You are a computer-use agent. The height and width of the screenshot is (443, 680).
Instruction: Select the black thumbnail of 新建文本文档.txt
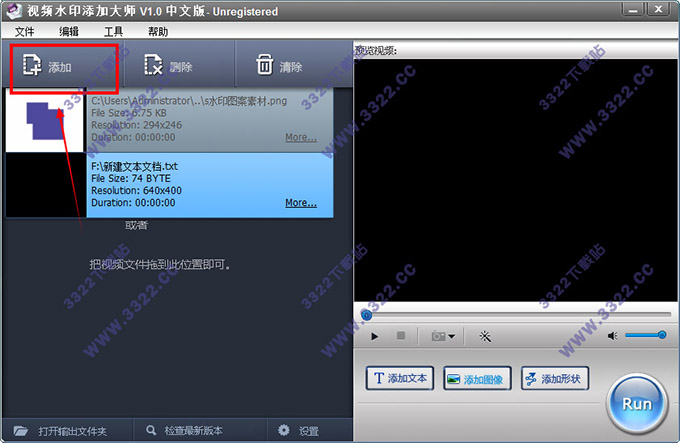46,185
